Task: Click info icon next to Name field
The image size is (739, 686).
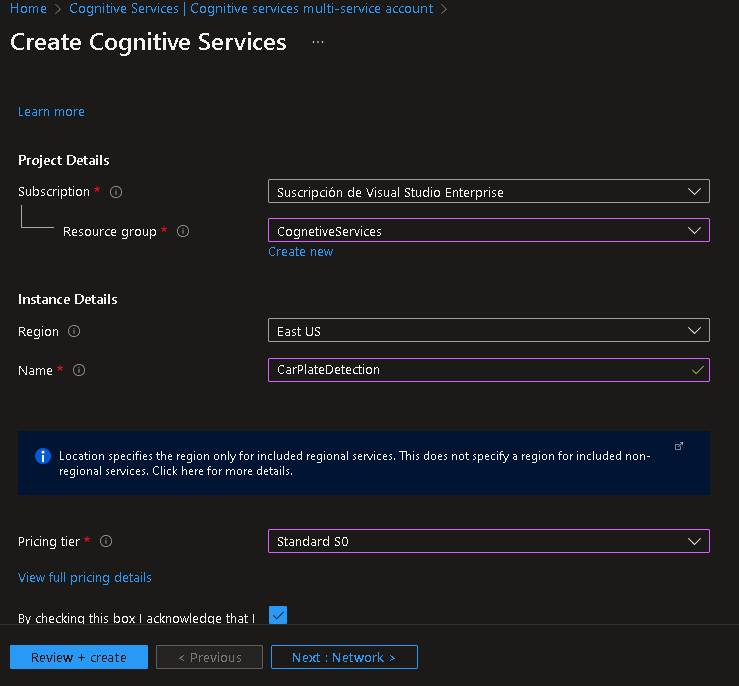Action: click(79, 370)
